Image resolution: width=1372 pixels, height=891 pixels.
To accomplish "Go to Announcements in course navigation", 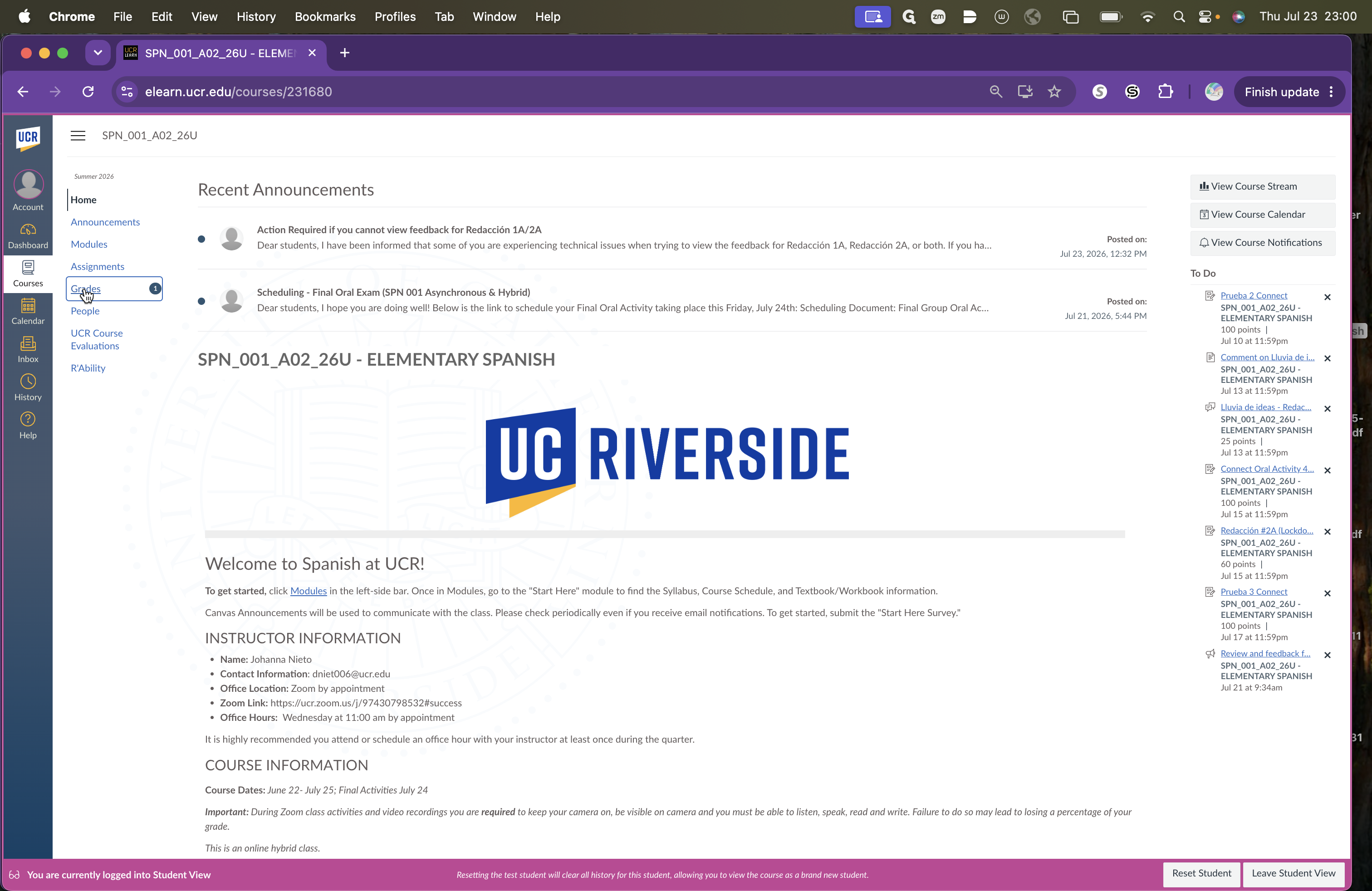I will click(x=106, y=222).
